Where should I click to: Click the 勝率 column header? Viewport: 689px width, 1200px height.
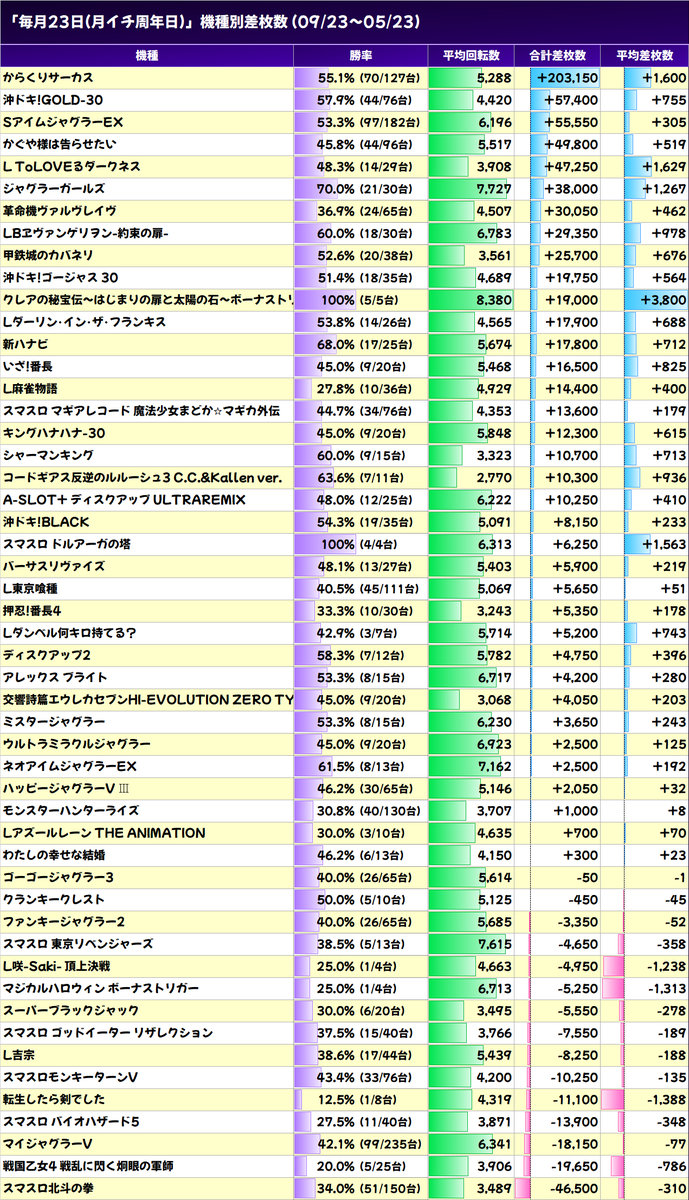point(361,56)
